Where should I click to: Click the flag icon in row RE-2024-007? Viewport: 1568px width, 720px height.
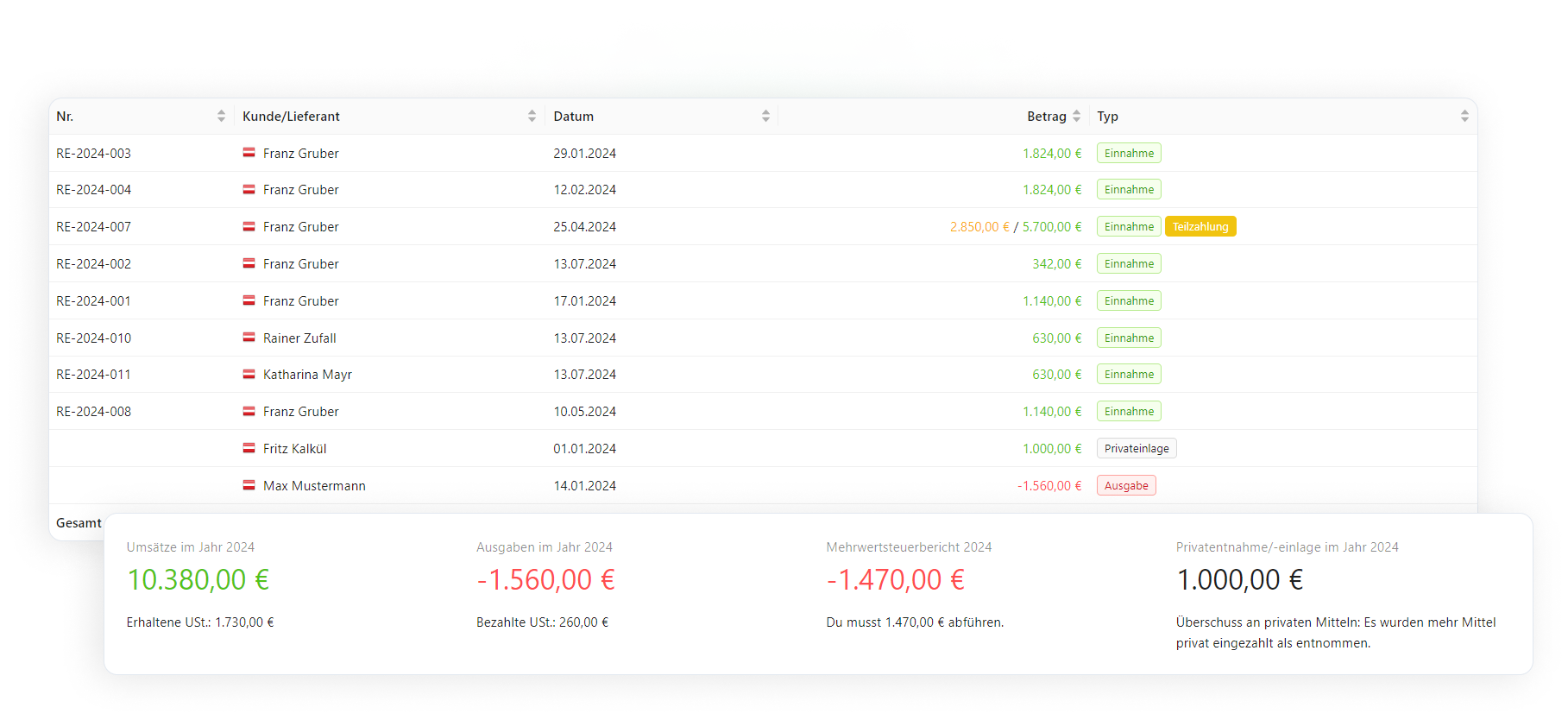pyautogui.click(x=249, y=226)
